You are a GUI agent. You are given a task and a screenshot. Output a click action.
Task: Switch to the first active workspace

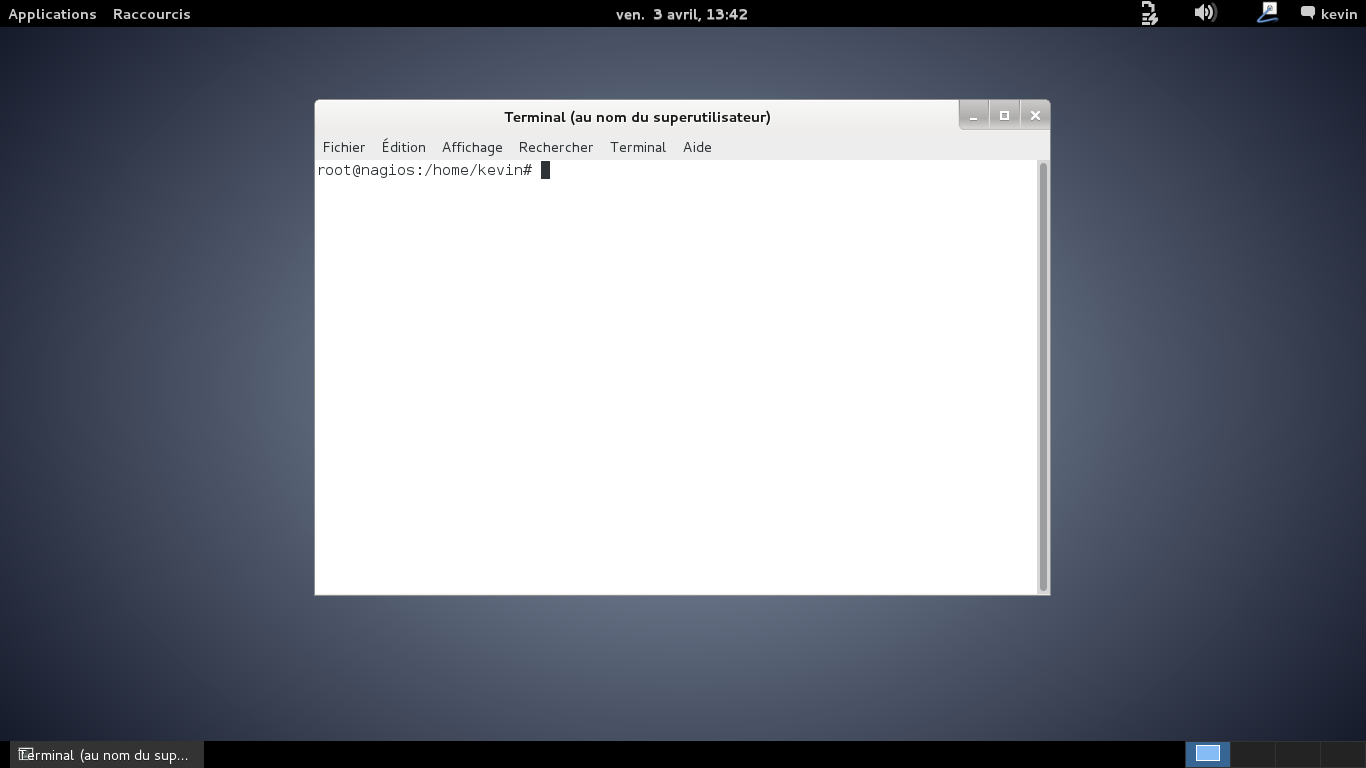tap(1208, 754)
